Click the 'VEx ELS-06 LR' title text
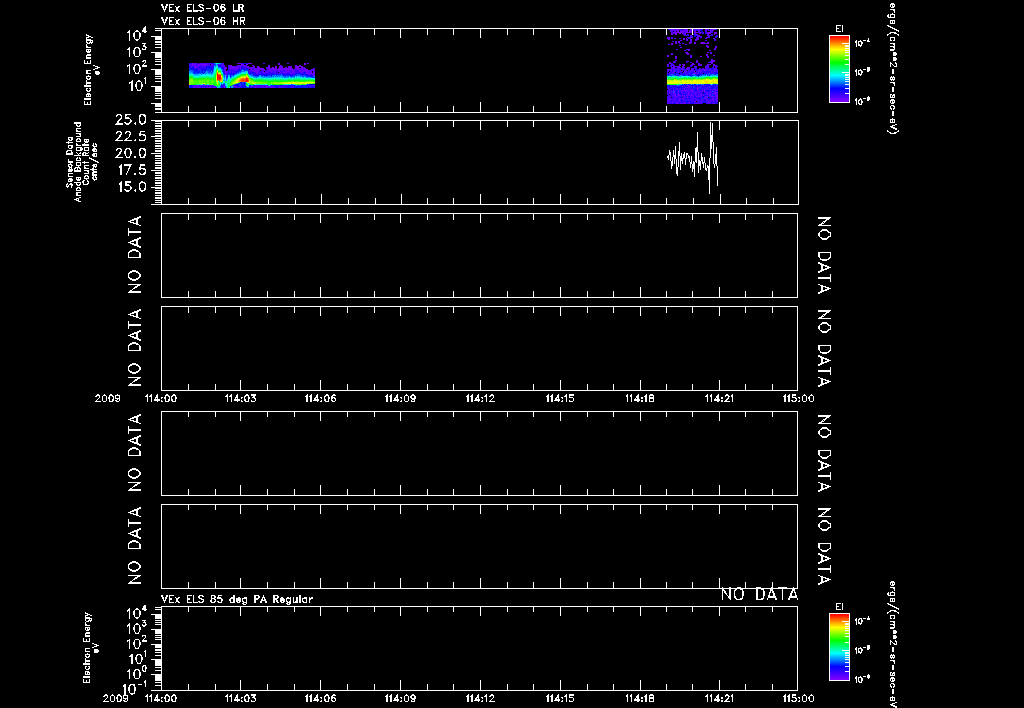 click(202, 8)
